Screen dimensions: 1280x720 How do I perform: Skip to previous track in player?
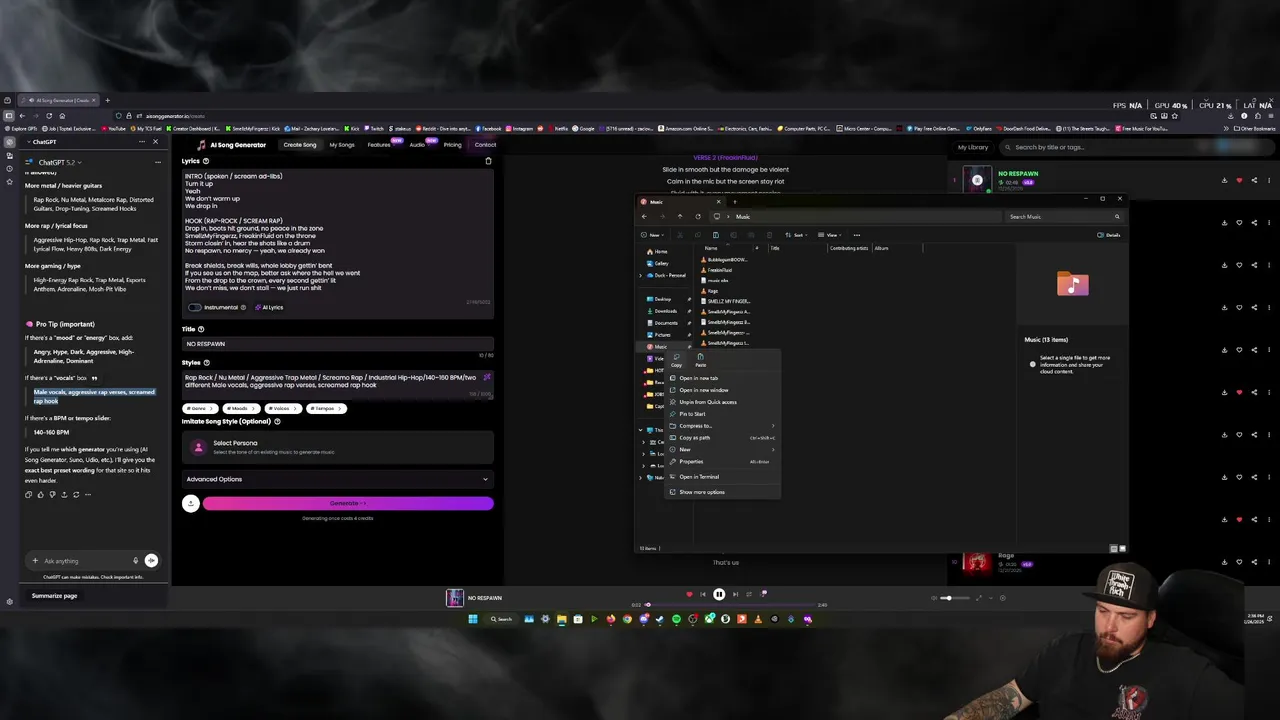[702, 594]
